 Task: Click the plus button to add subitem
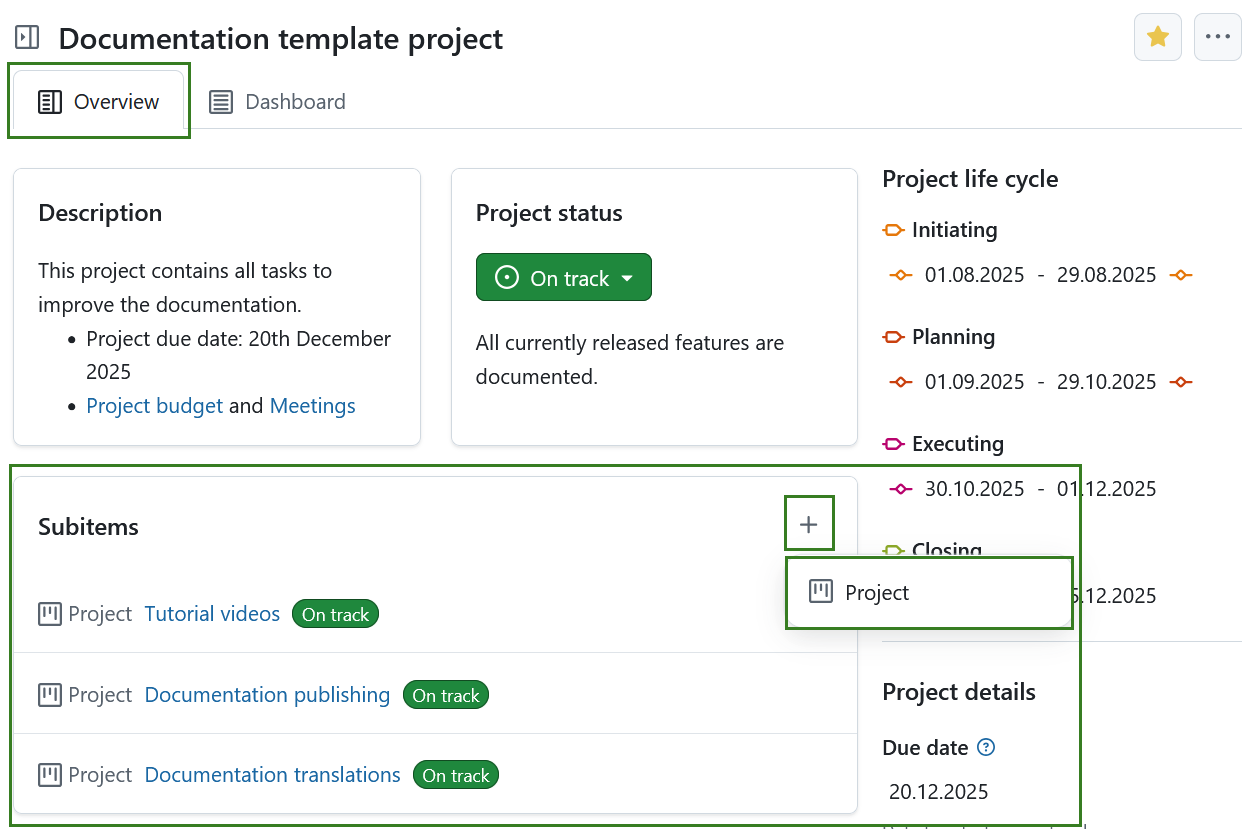coord(809,522)
